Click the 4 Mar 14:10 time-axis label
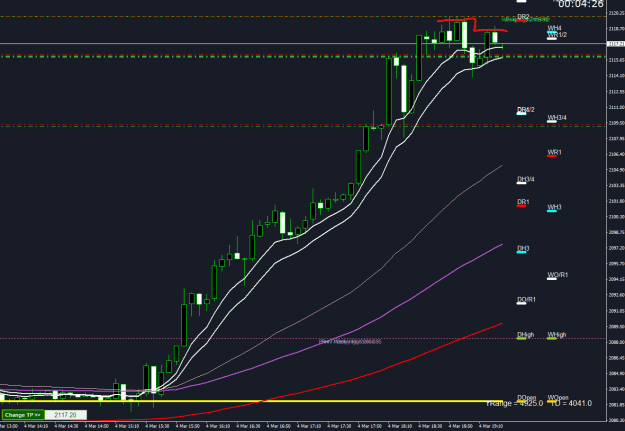This screenshot has height=431, width=625. tap(35, 426)
